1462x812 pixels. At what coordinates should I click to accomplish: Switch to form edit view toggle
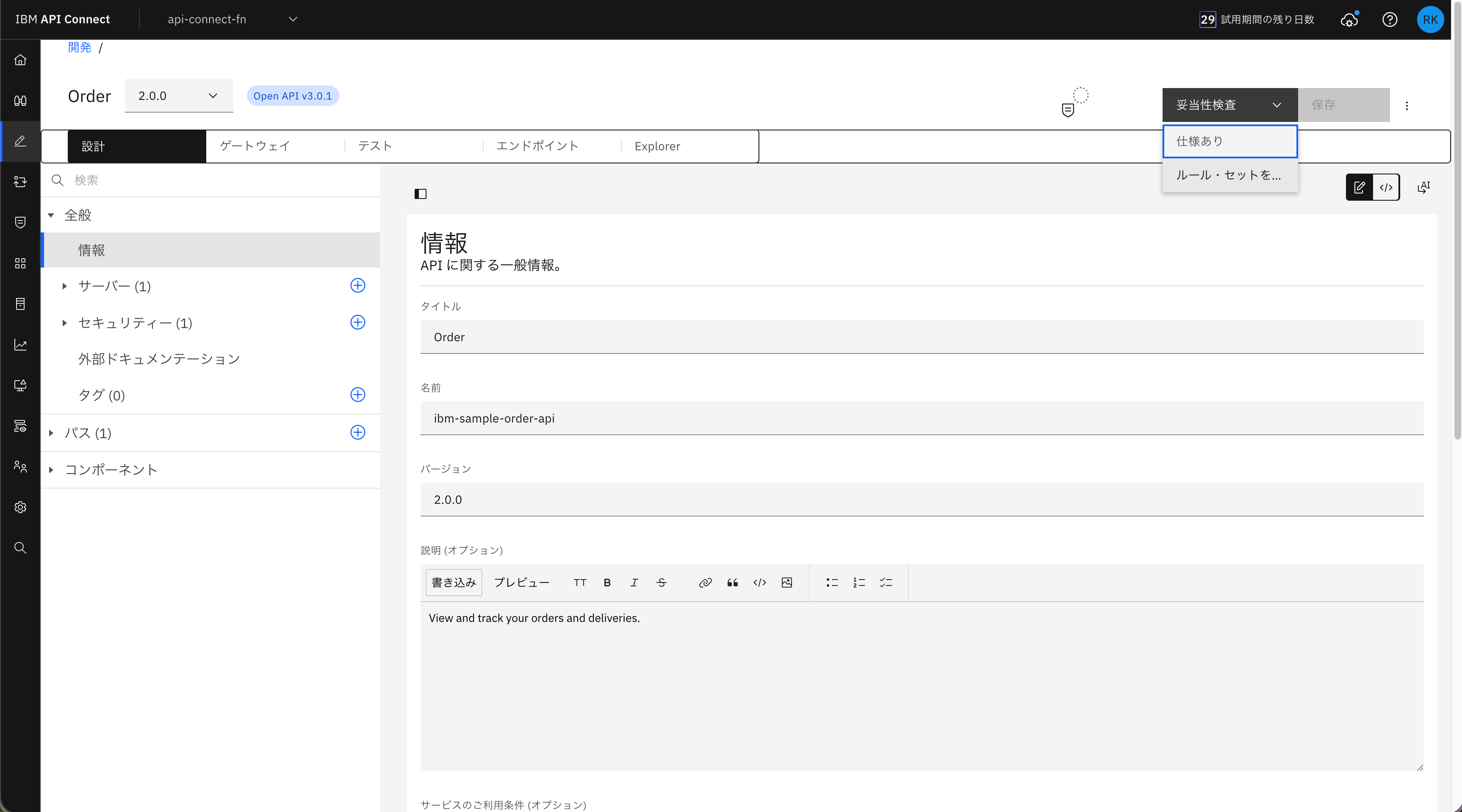coord(1359,187)
